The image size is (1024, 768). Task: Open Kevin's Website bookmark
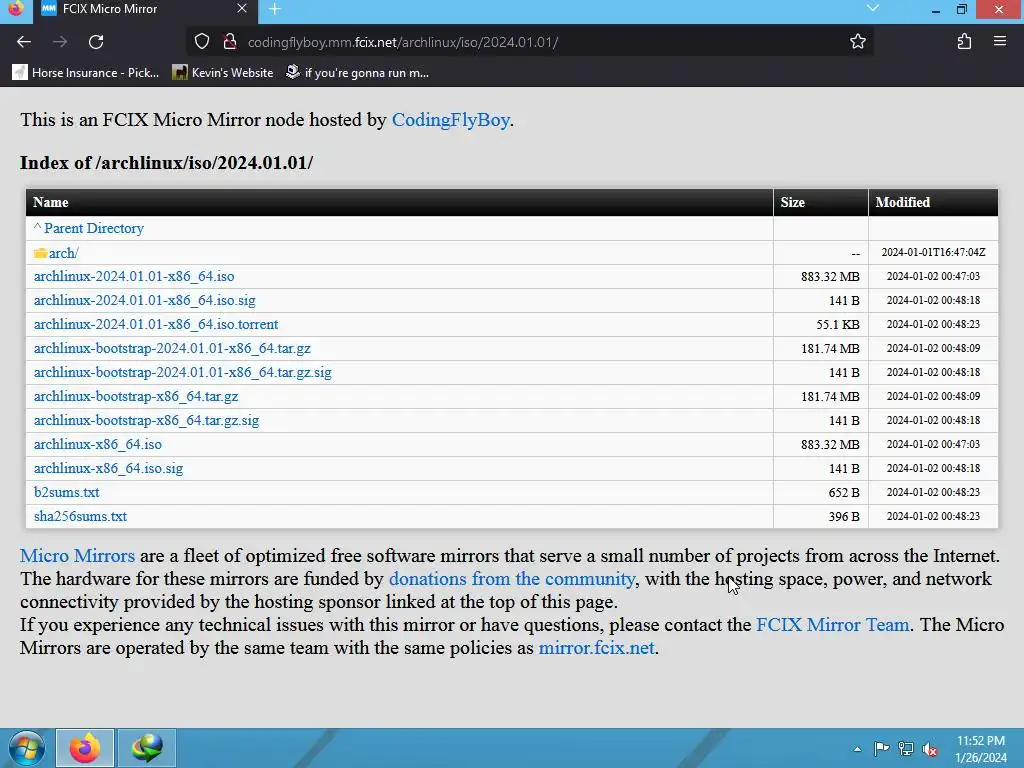click(x=223, y=72)
